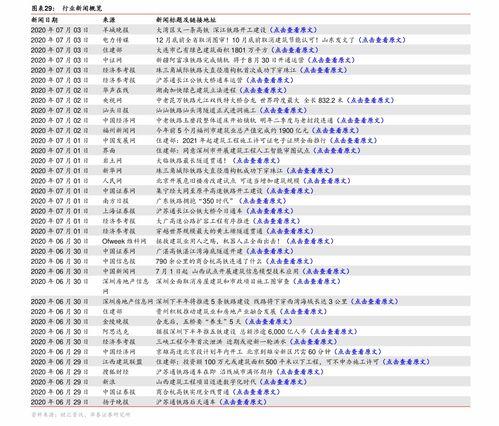Open original link for 阿思达克 6,000亿 news
The height and width of the screenshot is (426, 499).
point(334,332)
